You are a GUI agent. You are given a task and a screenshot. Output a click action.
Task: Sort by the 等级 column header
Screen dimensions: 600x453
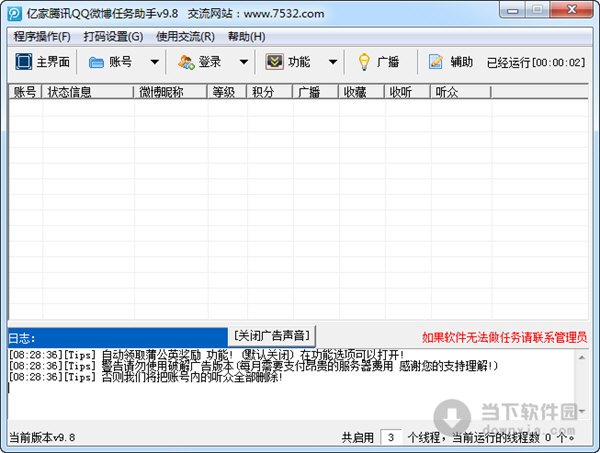point(227,92)
